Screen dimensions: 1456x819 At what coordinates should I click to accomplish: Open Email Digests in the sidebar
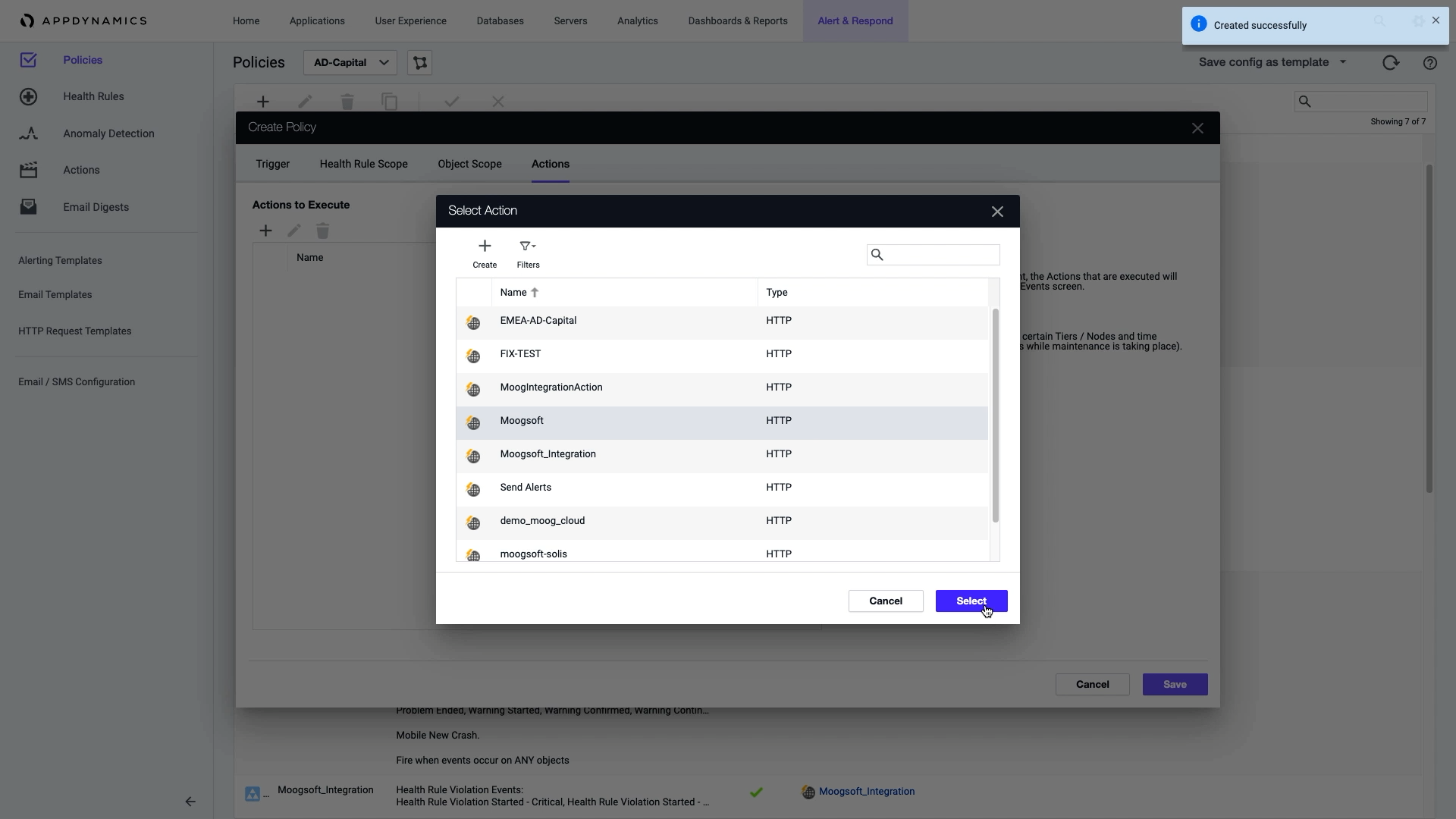click(96, 207)
